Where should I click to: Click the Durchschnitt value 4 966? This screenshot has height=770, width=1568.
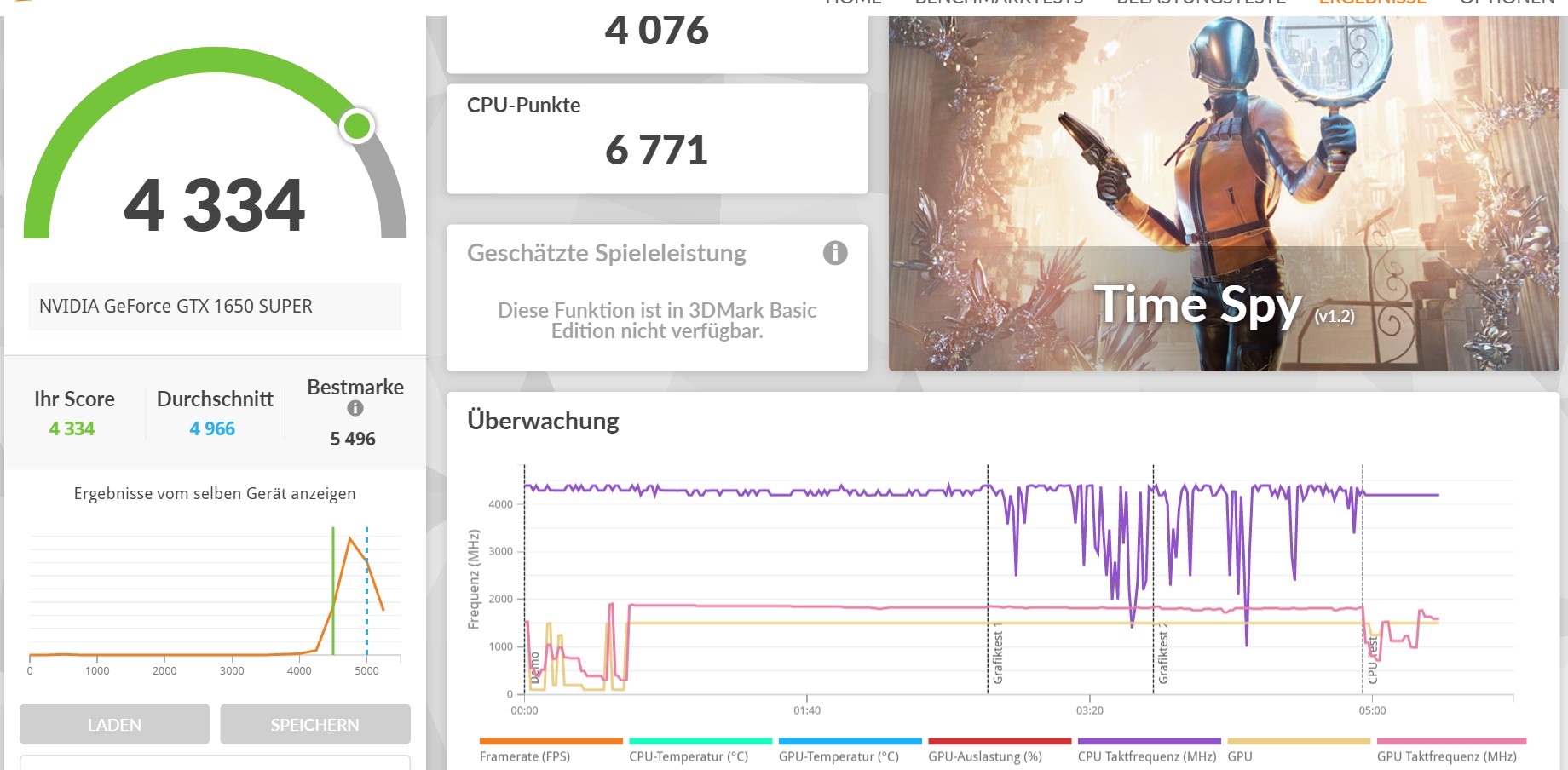[212, 428]
